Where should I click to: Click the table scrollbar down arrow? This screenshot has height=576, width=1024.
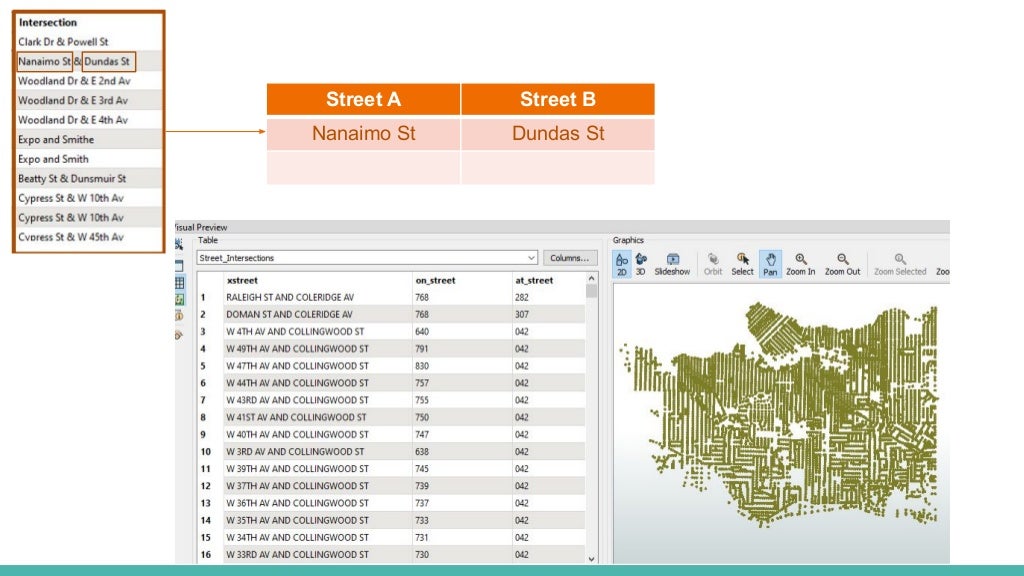591,558
